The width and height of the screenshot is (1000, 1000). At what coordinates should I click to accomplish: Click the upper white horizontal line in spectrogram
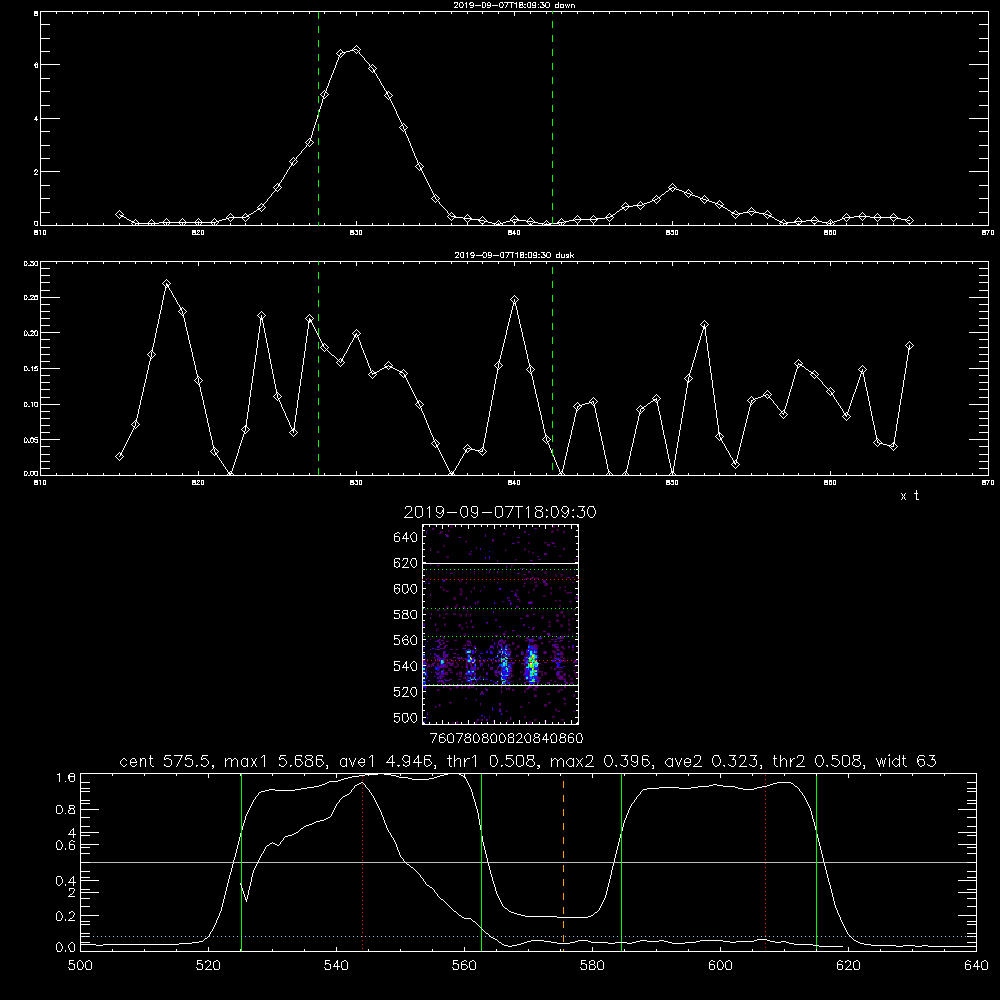tap(501, 563)
